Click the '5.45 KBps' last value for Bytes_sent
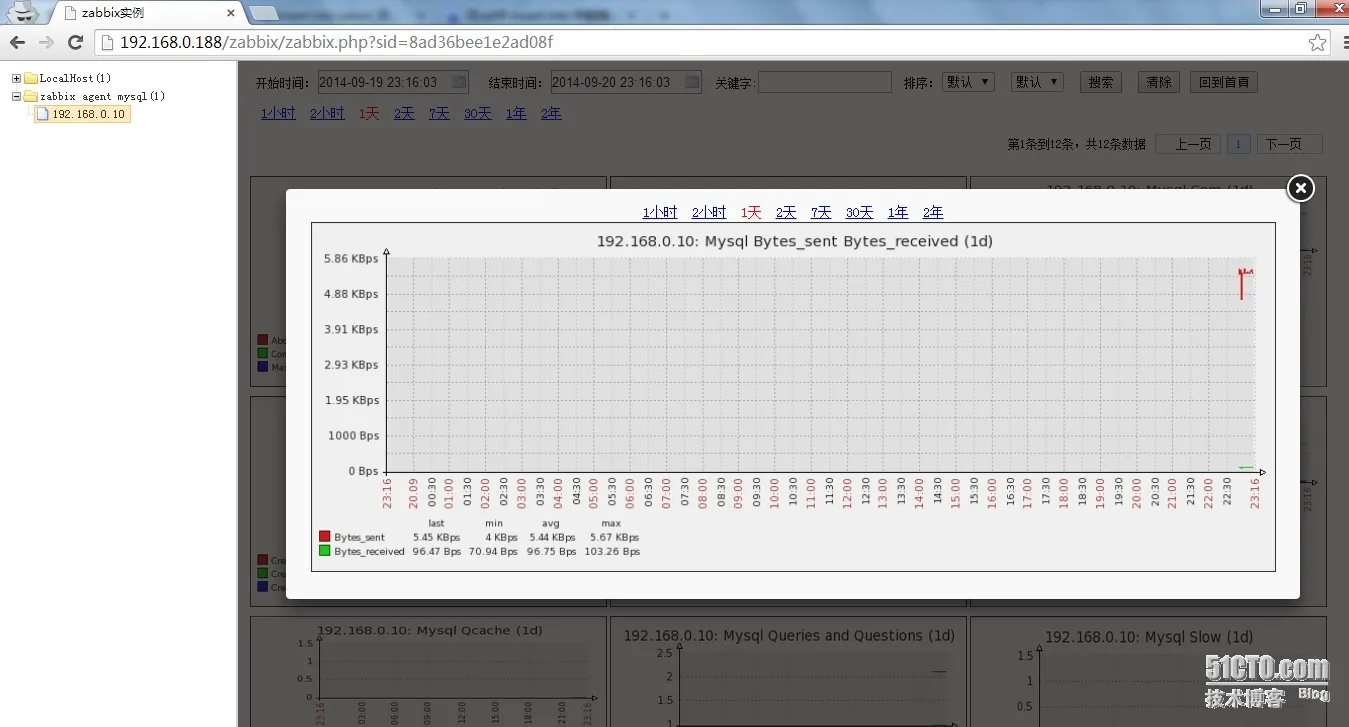This screenshot has width=1349, height=727. 437,537
